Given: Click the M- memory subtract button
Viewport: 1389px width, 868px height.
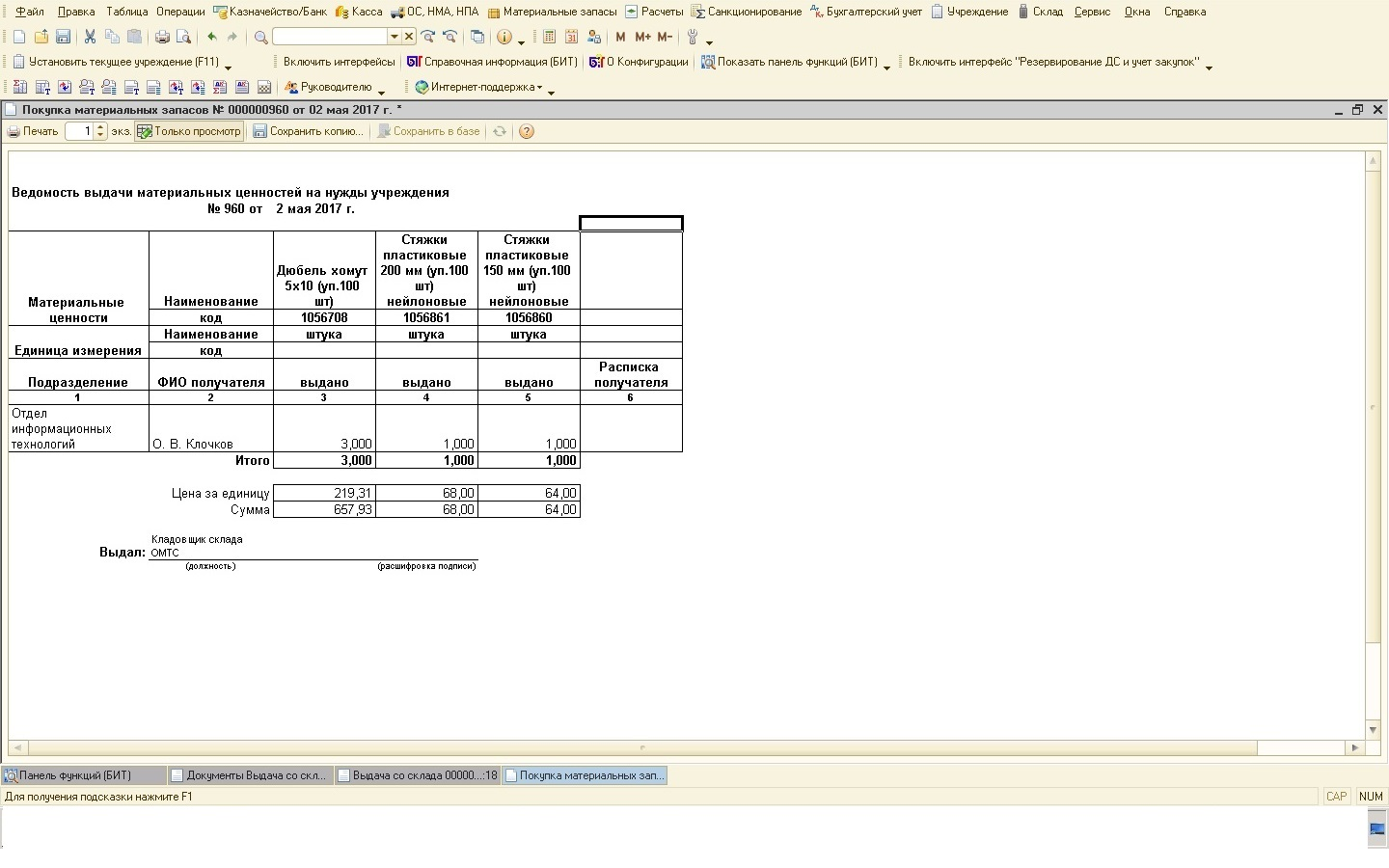Looking at the screenshot, I should (x=665, y=37).
